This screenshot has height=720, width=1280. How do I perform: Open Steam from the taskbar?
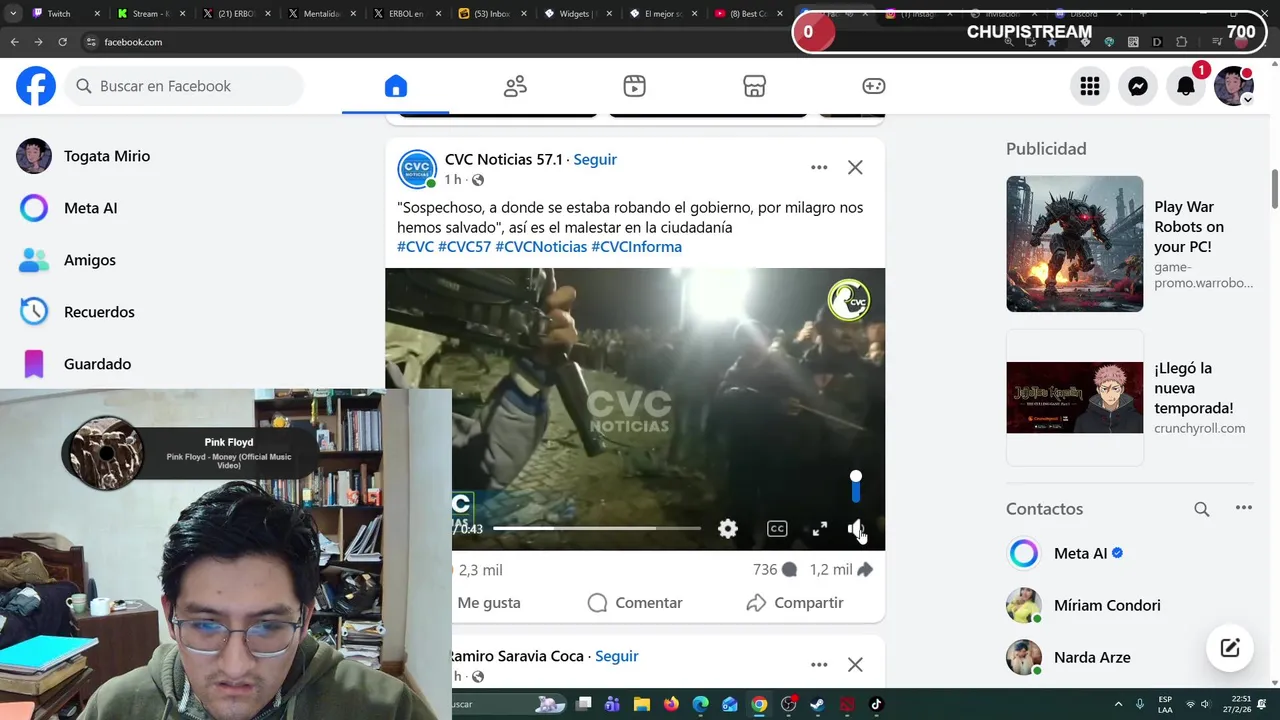[x=817, y=704]
